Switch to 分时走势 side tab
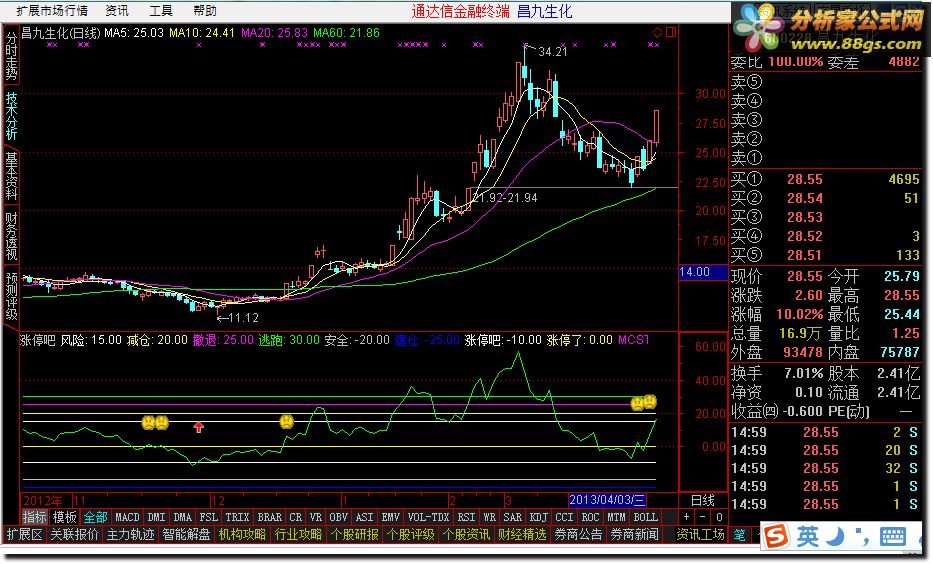 [11, 54]
